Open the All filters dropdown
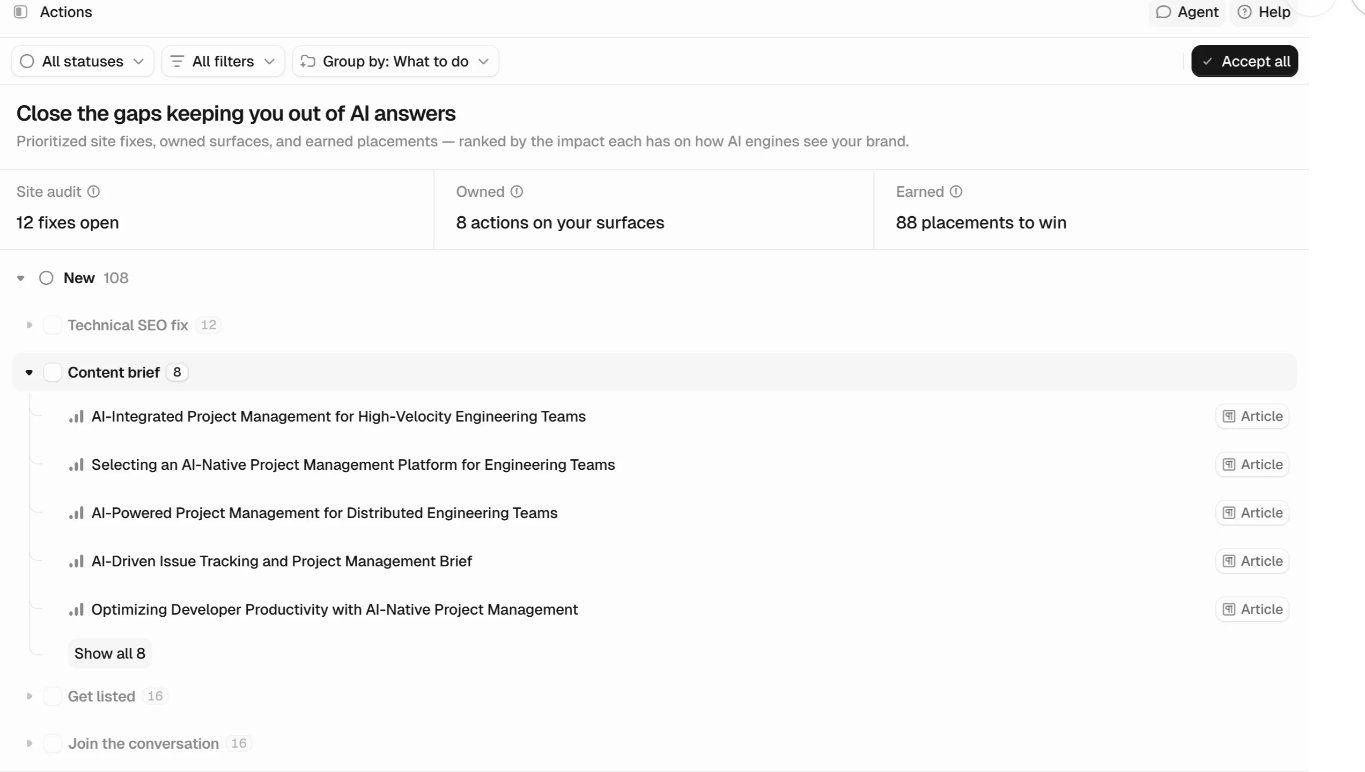The width and height of the screenshot is (1365, 772). pyautogui.click(x=223, y=61)
